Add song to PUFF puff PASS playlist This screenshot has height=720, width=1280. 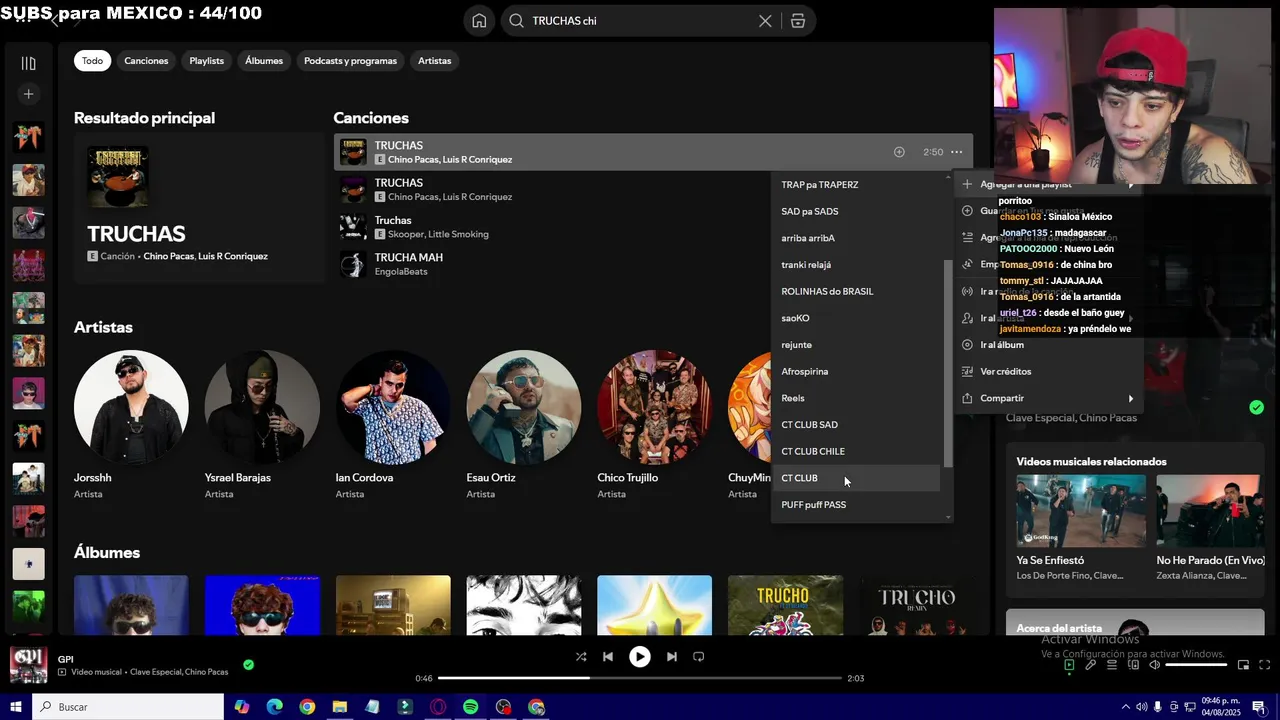click(x=857, y=505)
